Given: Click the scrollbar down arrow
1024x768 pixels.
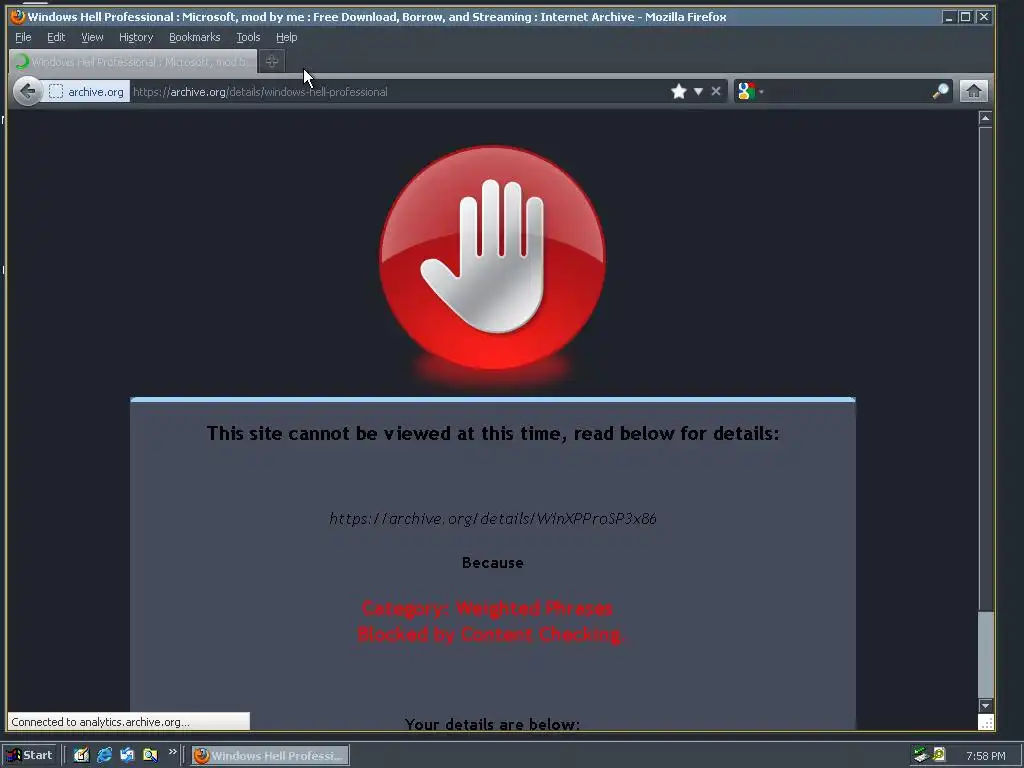Looking at the screenshot, I should coord(985,706).
